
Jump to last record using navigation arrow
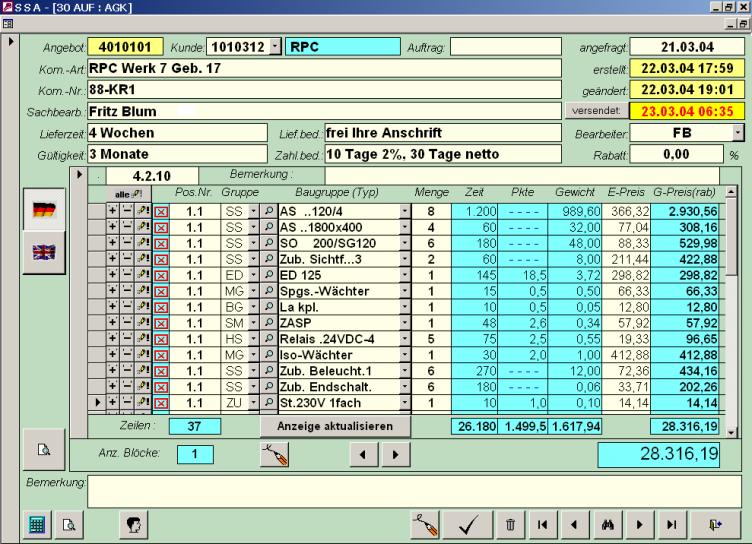click(671, 524)
